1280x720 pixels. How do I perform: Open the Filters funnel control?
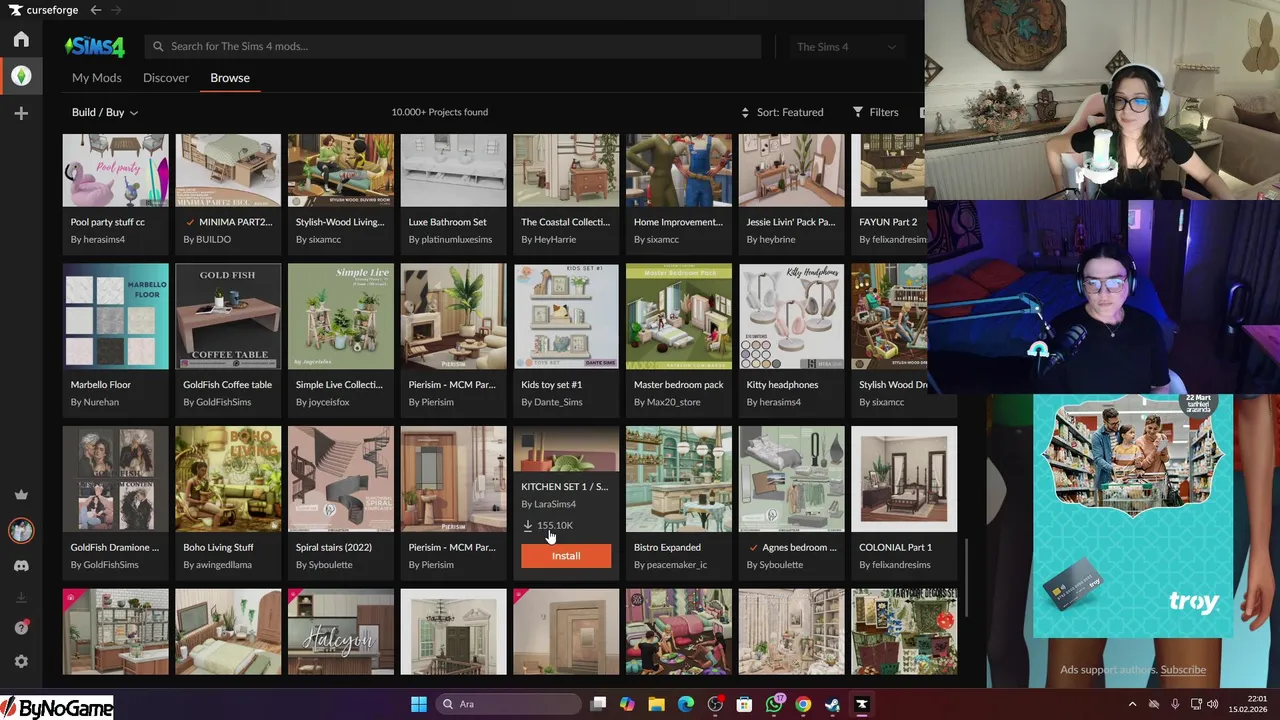point(875,112)
